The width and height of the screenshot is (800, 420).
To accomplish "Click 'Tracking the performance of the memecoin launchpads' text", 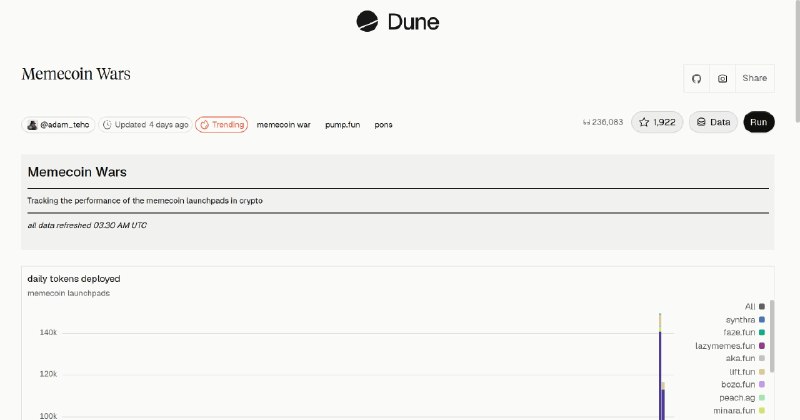I will pos(145,201).
